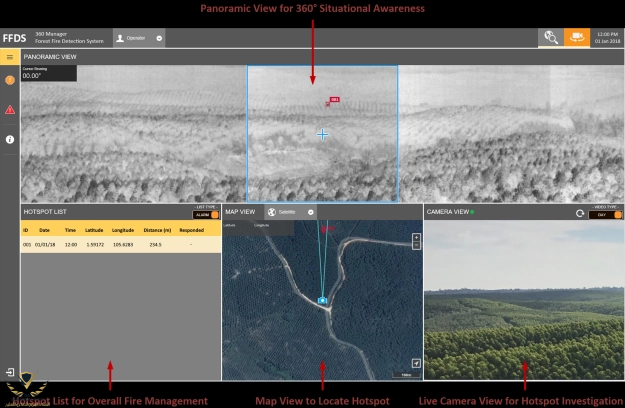Image resolution: width=625 pixels, height=408 pixels.
Task: Sort by the Longitude column header
Action: click(123, 230)
